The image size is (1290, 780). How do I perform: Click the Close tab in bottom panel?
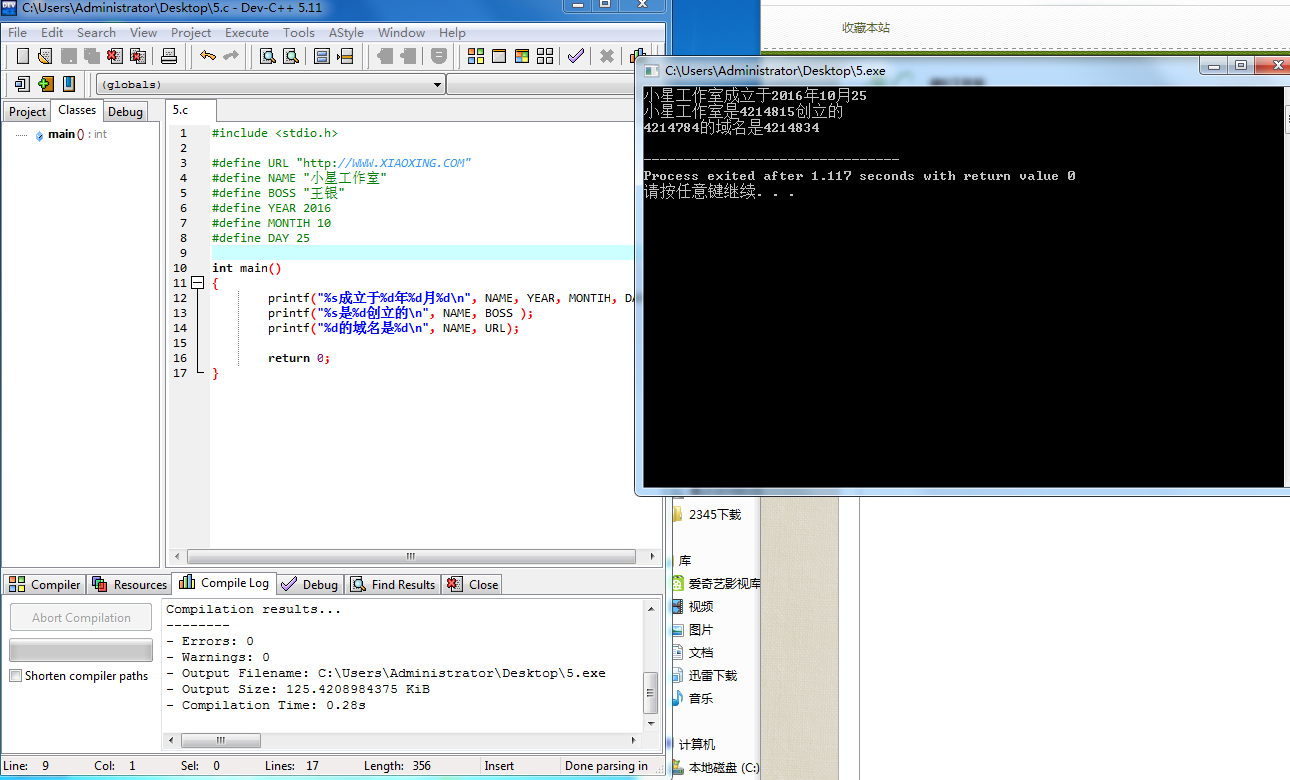point(472,585)
